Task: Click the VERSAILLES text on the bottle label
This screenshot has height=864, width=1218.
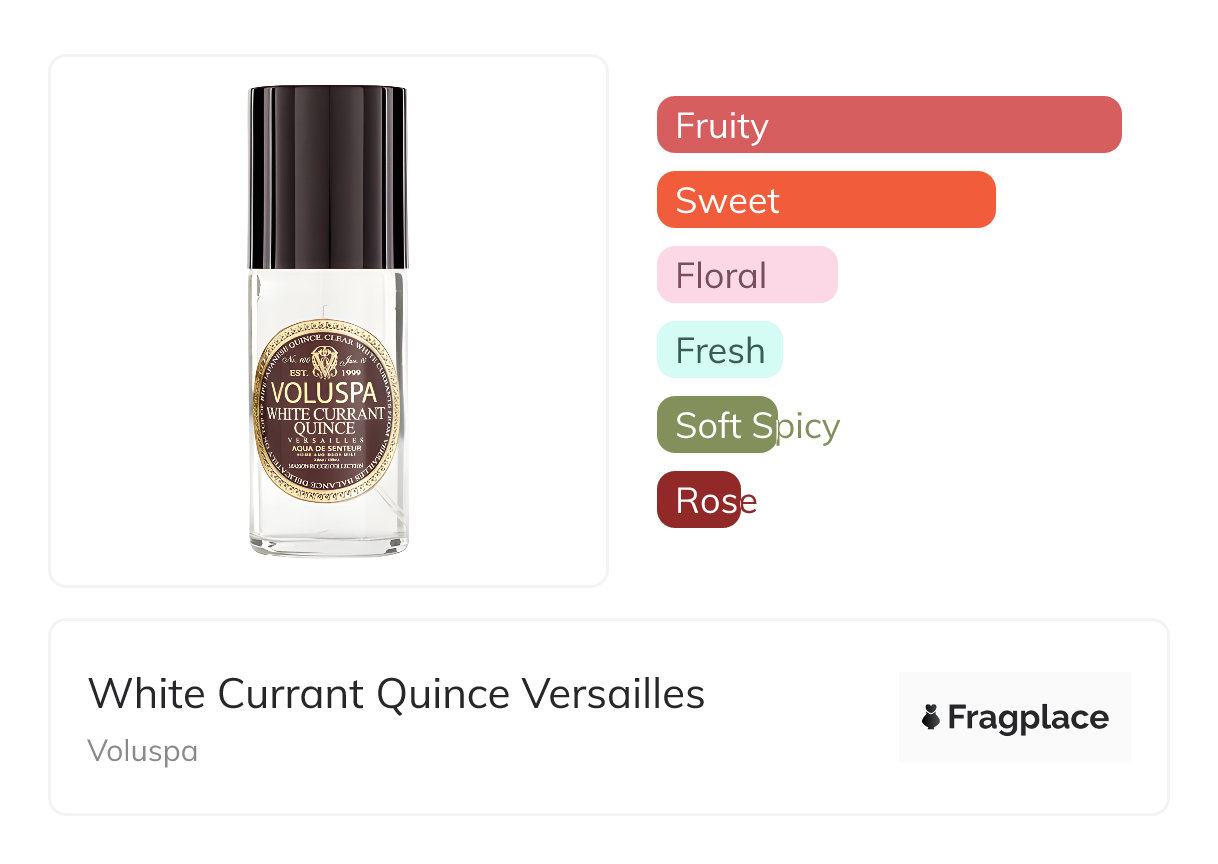Action: tap(325, 440)
